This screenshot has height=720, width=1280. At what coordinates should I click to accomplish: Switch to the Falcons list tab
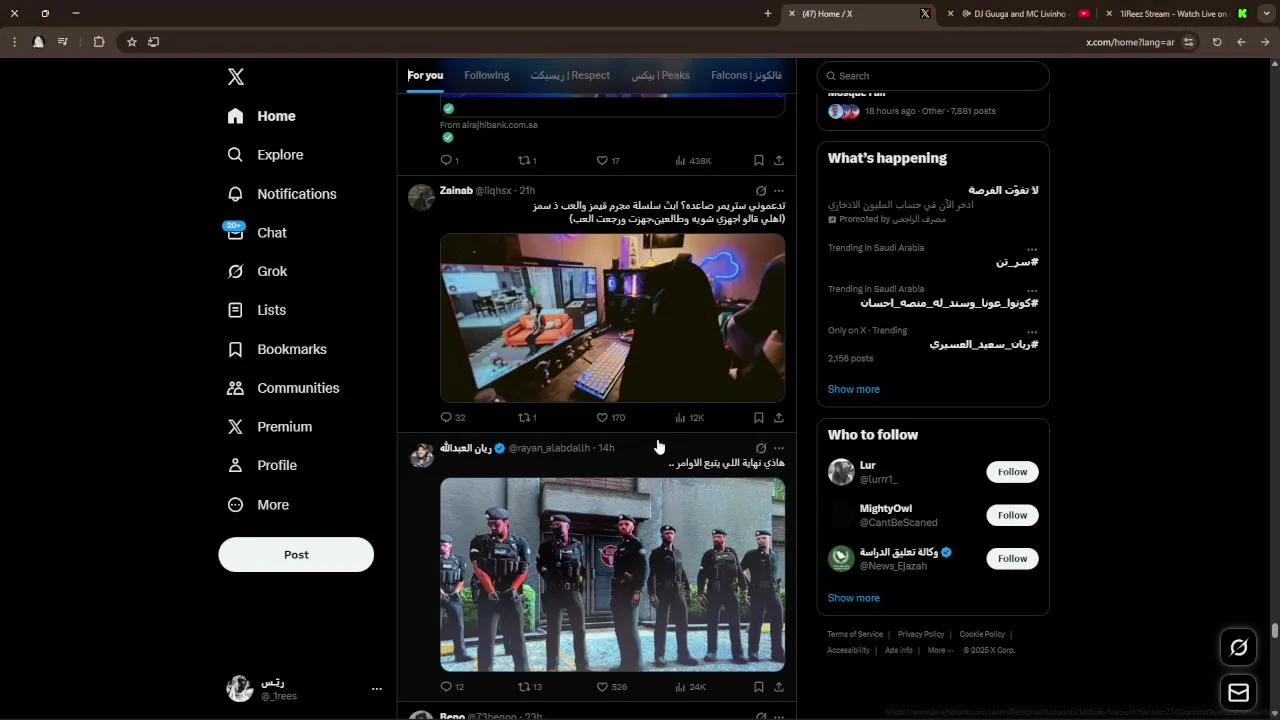click(746, 75)
